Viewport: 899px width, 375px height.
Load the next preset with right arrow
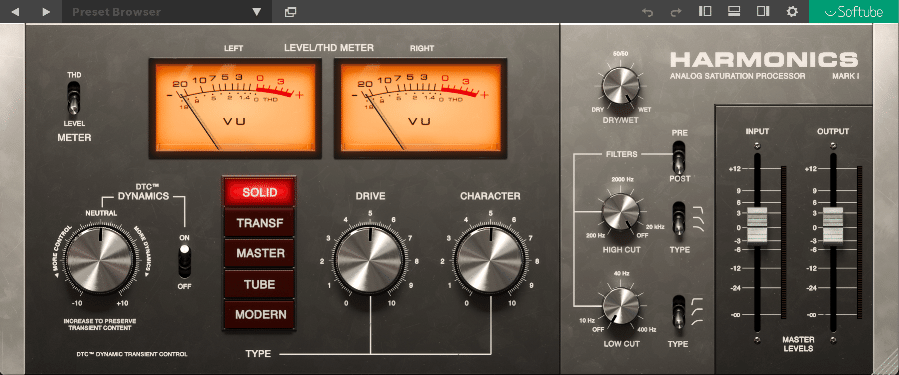pyautogui.click(x=46, y=11)
